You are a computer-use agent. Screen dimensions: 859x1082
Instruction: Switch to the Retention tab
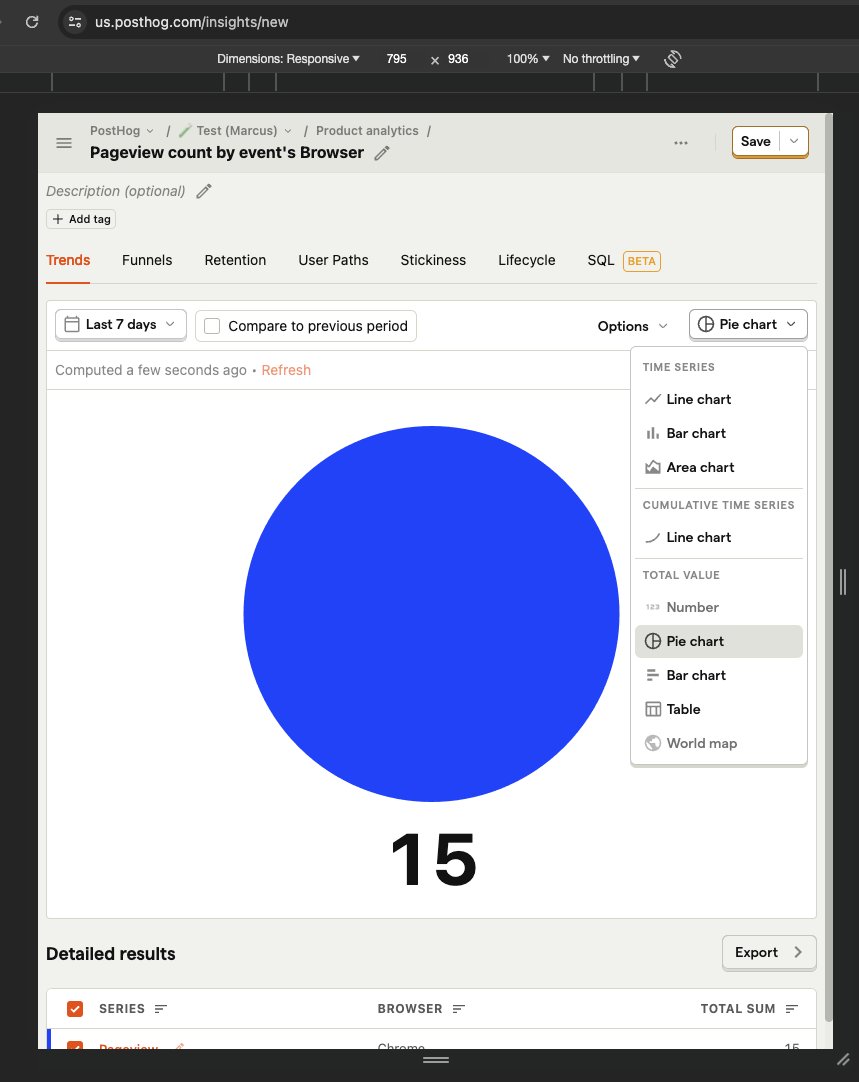point(235,260)
